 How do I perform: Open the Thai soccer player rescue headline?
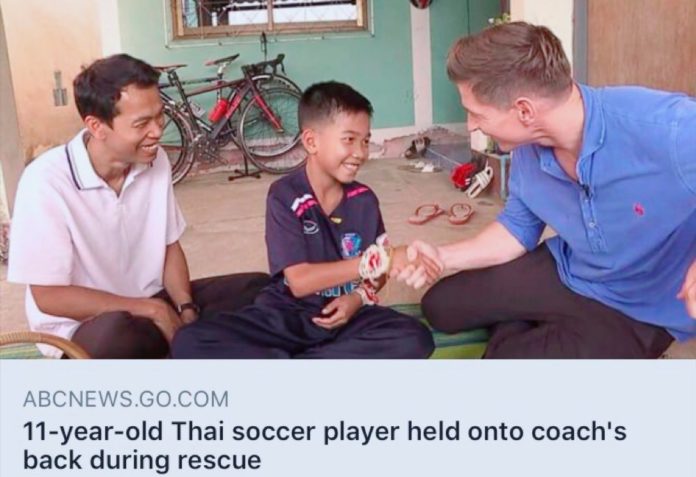click(324, 445)
